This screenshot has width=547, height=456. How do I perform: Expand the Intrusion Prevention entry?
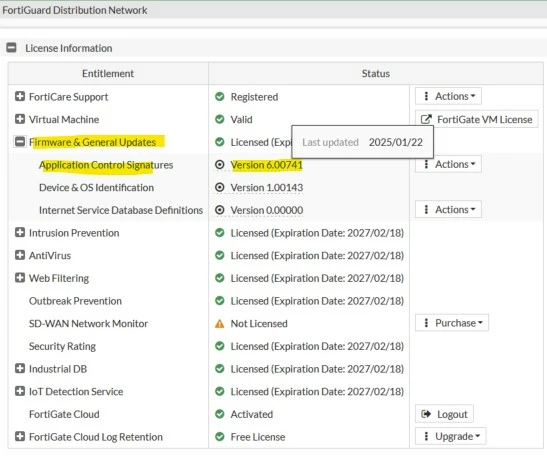click(20, 232)
